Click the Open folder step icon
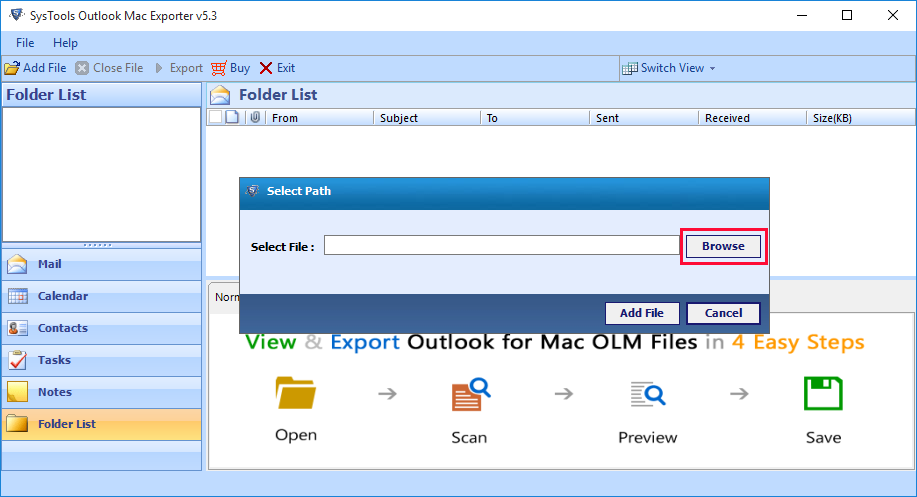This screenshot has height=497, width=917. 296,393
